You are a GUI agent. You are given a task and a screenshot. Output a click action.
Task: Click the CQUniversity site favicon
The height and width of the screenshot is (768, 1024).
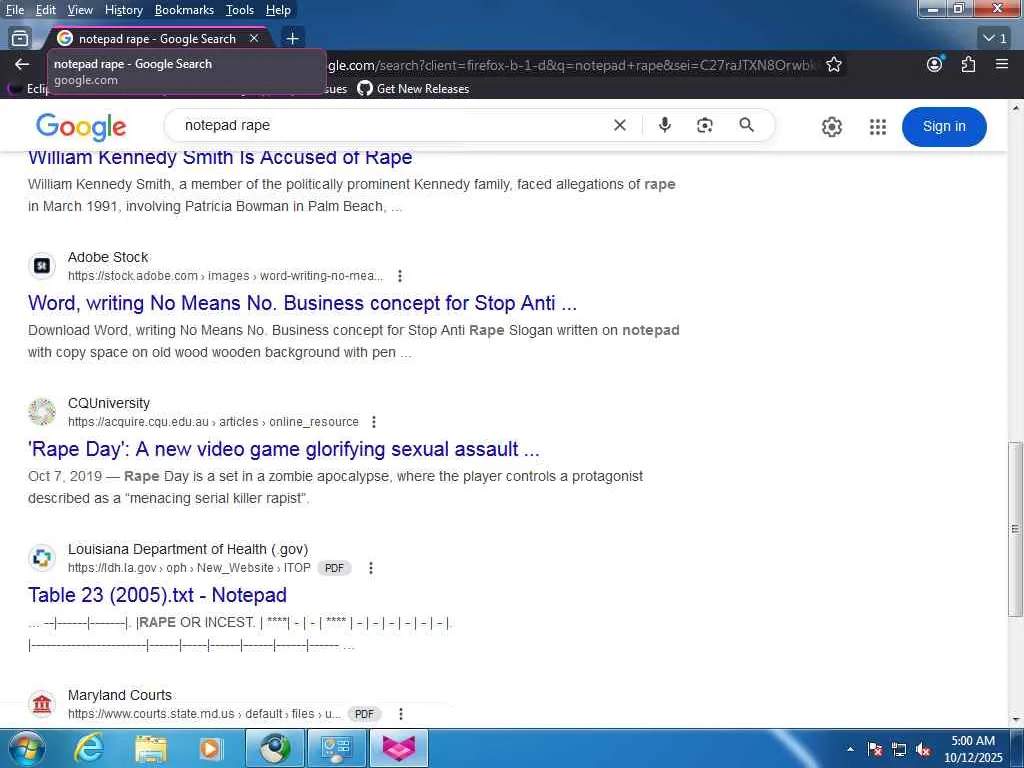click(42, 412)
